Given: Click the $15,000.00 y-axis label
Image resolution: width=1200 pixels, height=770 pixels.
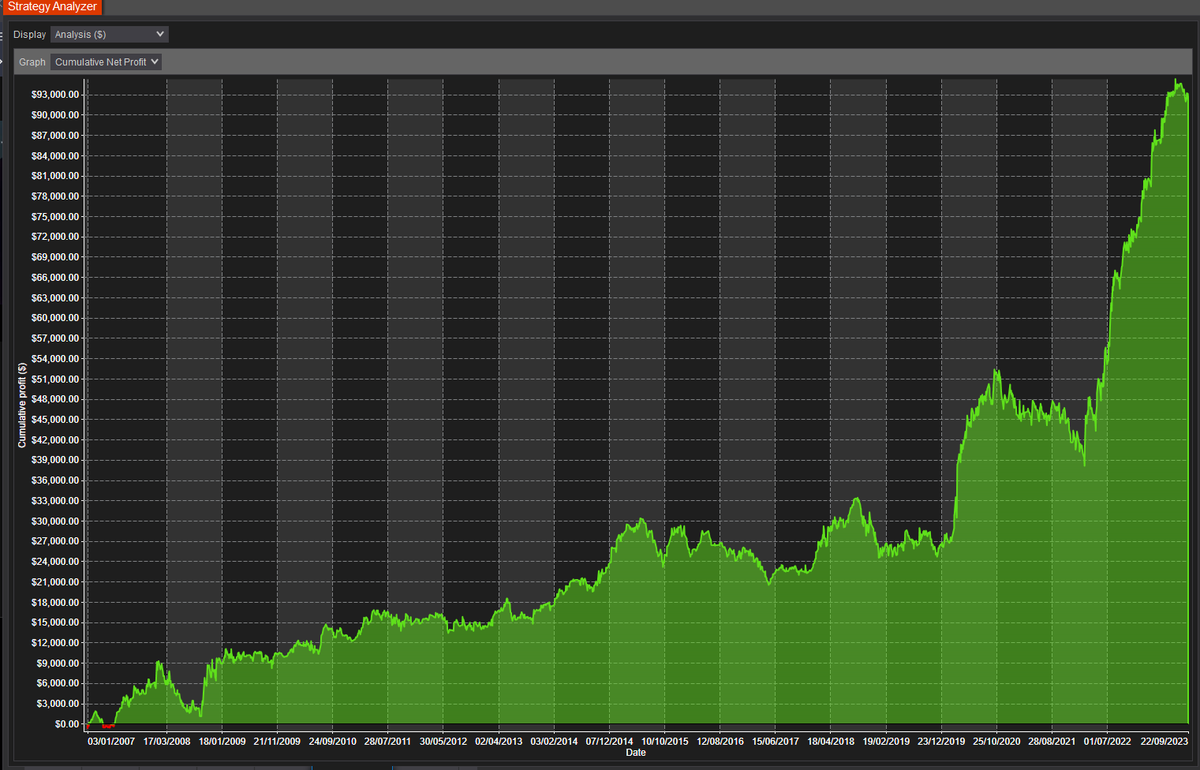Looking at the screenshot, I should (x=56, y=623).
